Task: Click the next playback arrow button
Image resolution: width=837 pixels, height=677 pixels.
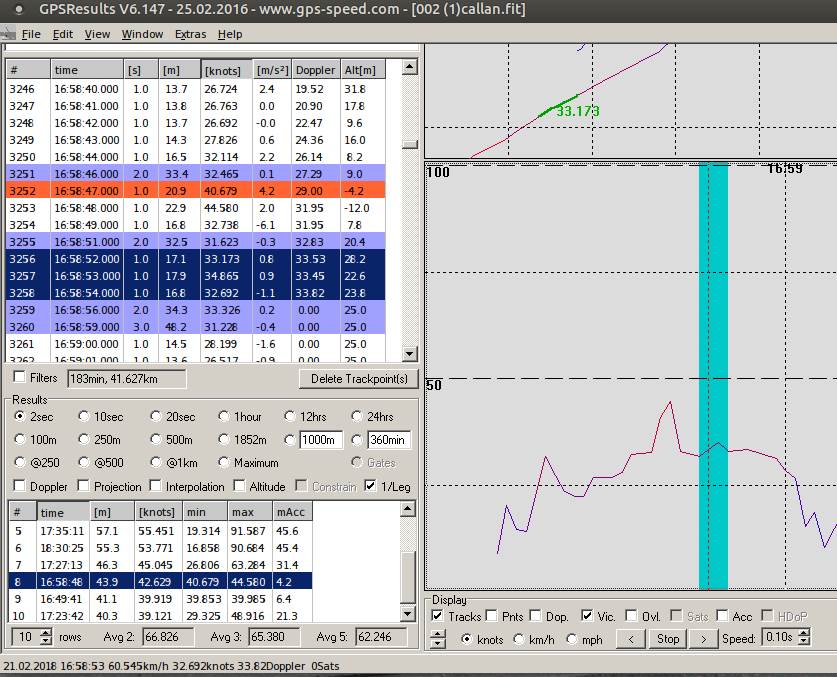Action: click(703, 639)
